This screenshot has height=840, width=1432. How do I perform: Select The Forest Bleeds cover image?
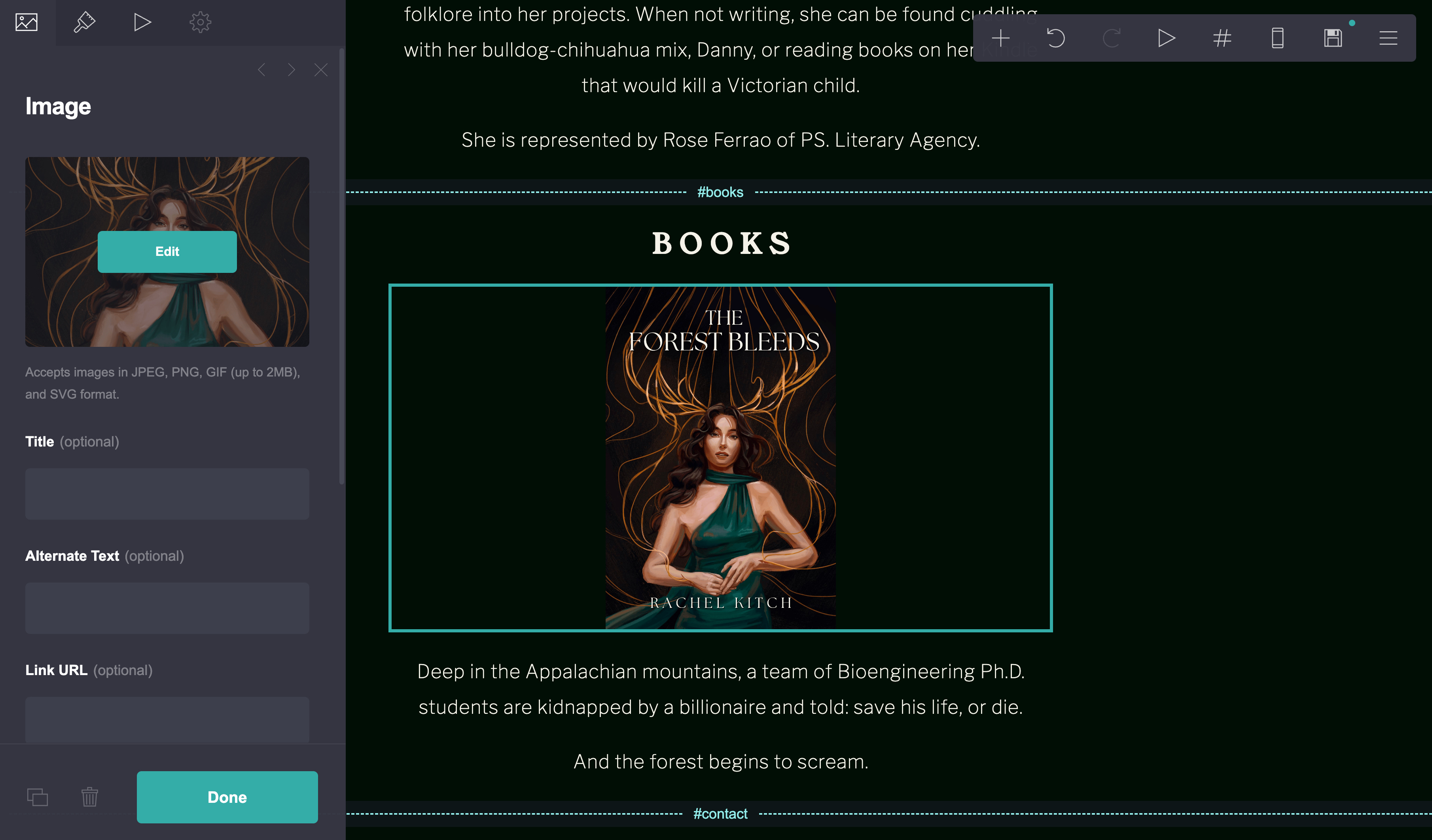[x=720, y=458]
